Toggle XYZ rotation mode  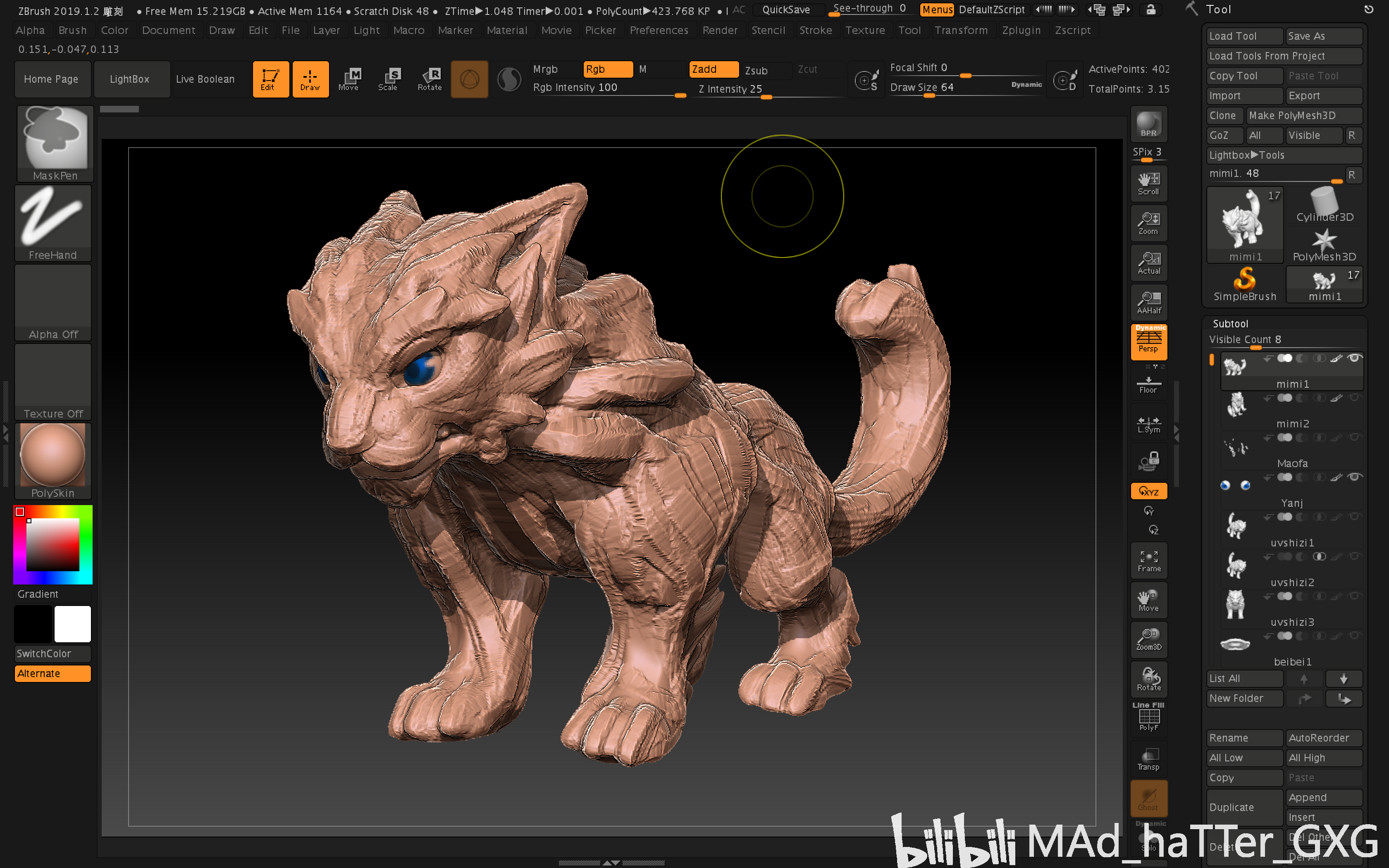coord(1148,491)
